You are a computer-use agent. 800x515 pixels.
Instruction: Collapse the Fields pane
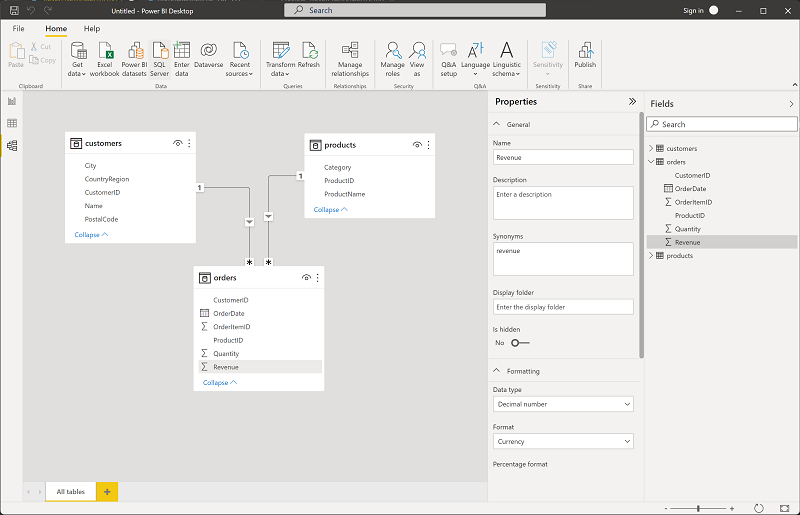(791, 104)
